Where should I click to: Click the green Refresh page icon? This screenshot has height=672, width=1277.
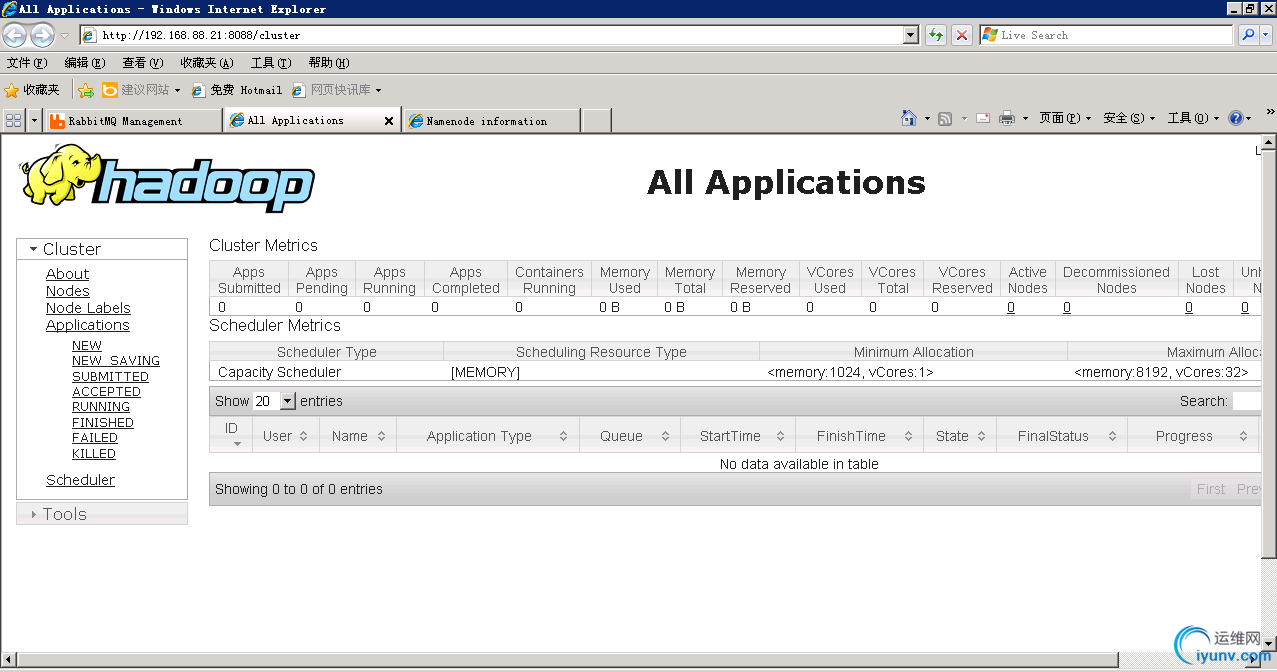[936, 35]
